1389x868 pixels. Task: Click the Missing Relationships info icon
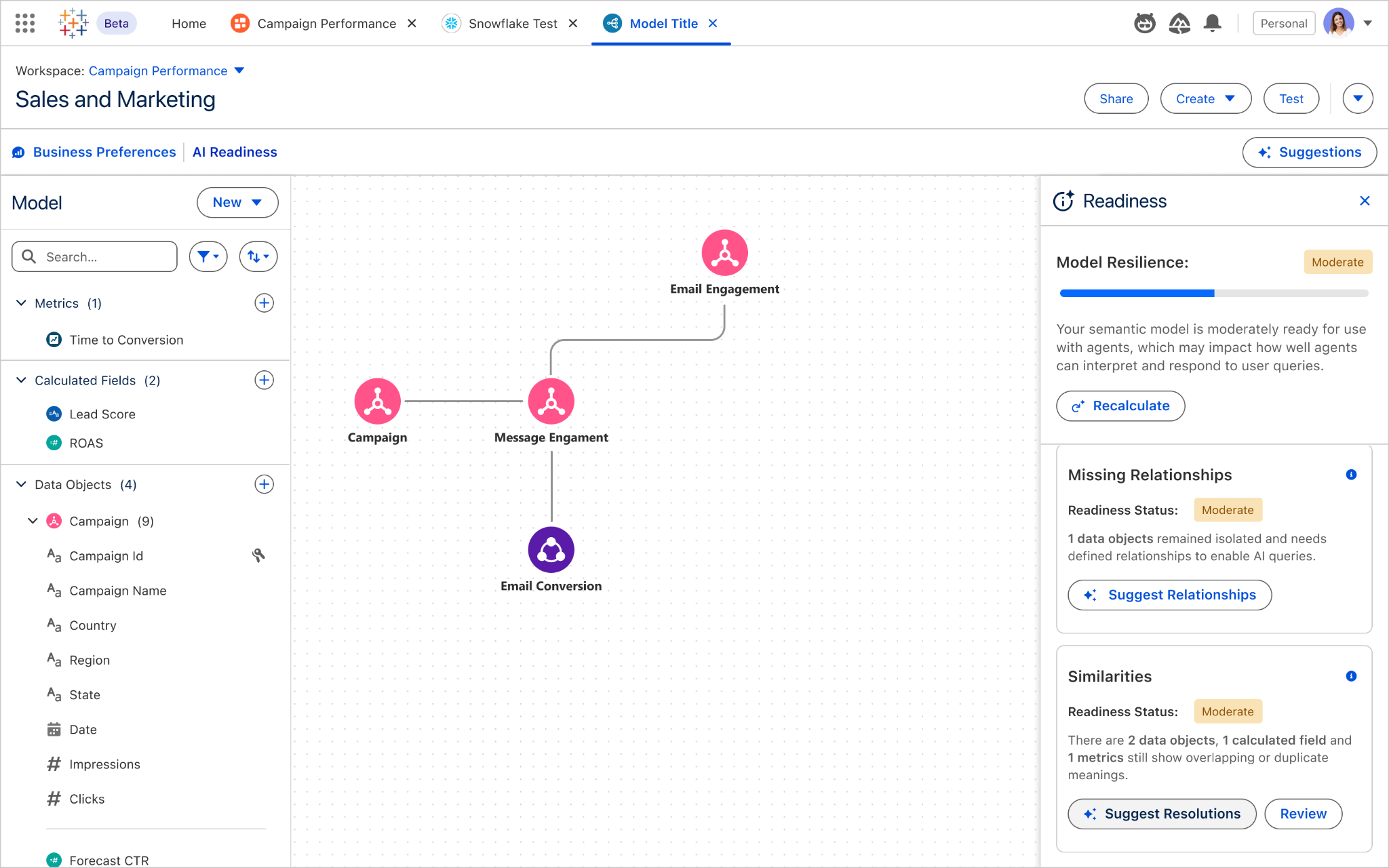tap(1351, 475)
